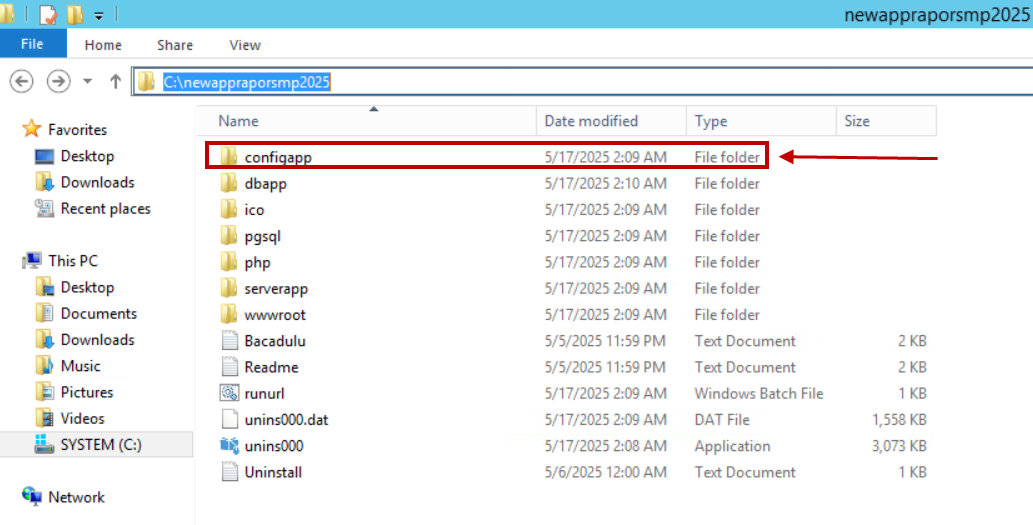
Task: Open Music under This PC
Action: tap(80, 366)
